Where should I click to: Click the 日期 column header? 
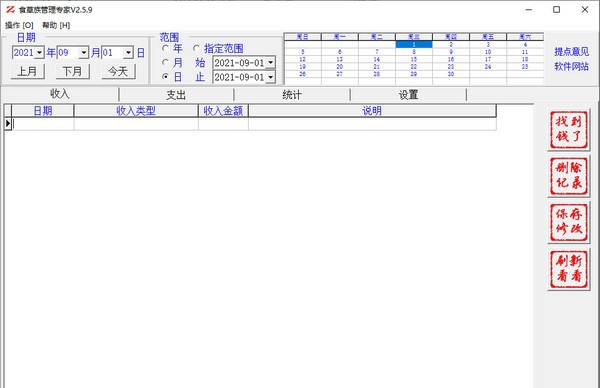(42, 111)
